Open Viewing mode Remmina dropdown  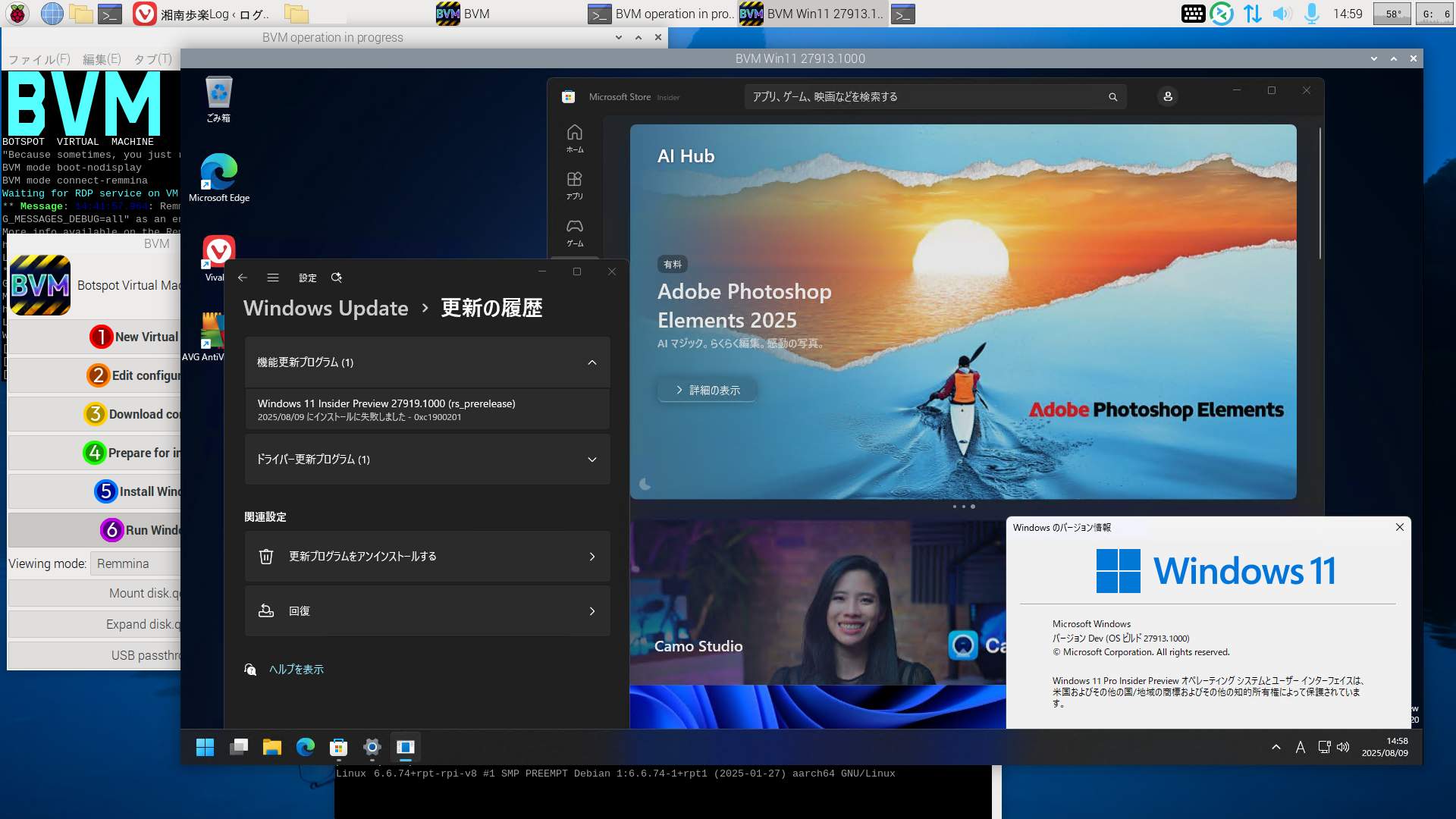click(136, 563)
